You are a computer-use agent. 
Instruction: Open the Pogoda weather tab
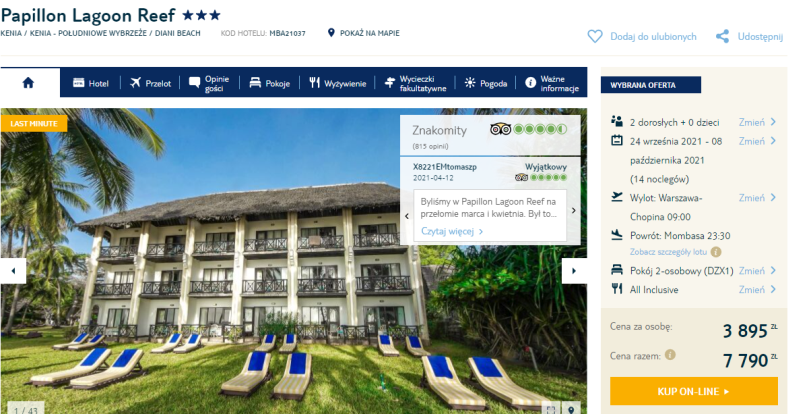pyautogui.click(x=486, y=83)
